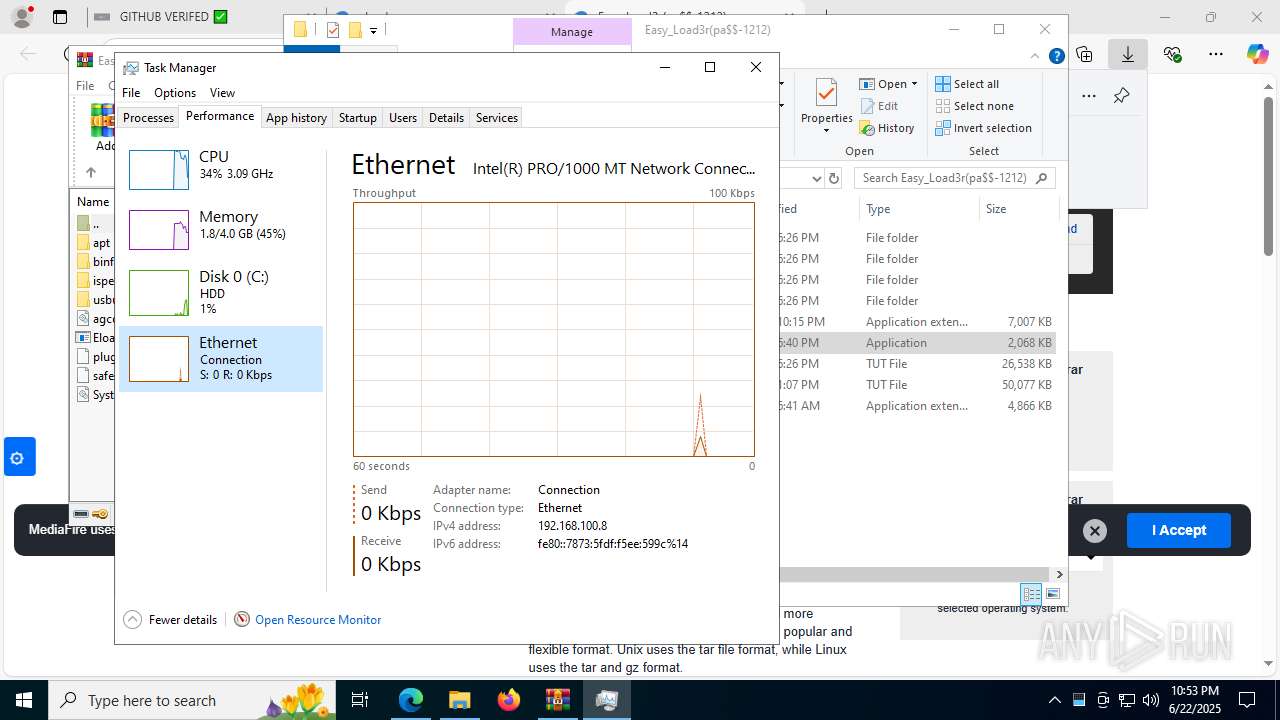Click Invert selection in Explorer ribbon
The height and width of the screenshot is (720, 1280).
pyautogui.click(x=983, y=128)
